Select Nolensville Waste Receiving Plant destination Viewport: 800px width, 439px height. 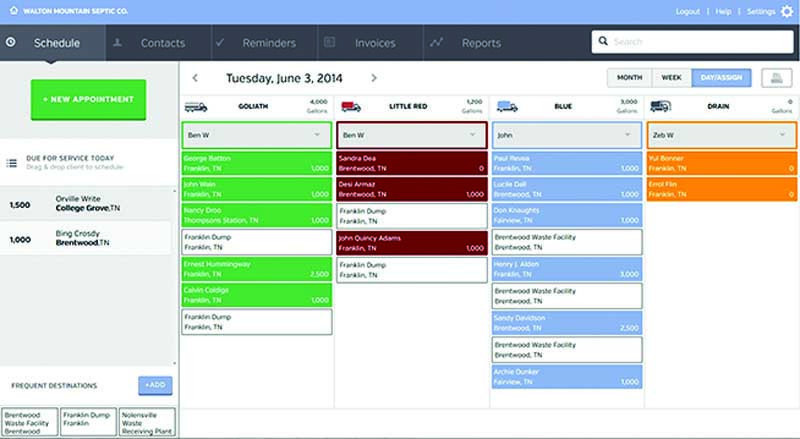point(147,422)
